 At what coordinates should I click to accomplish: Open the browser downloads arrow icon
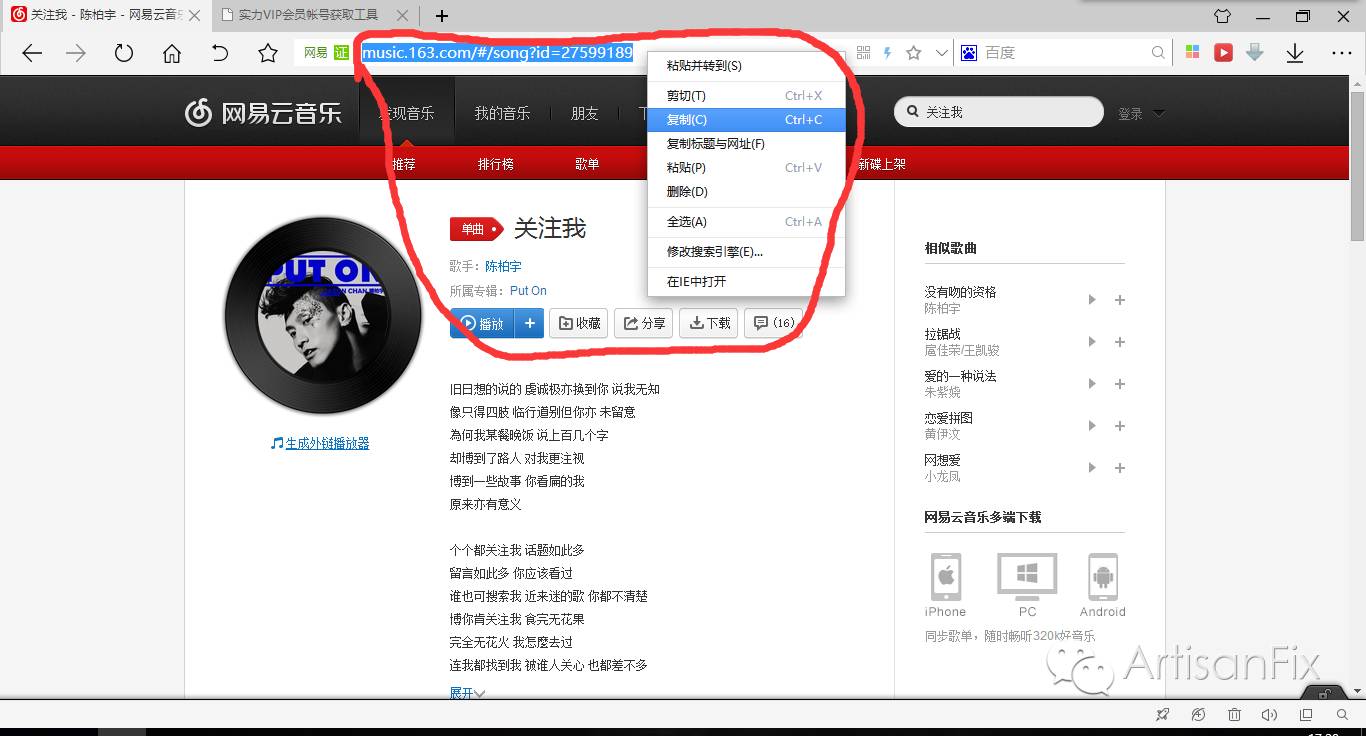(x=1295, y=54)
